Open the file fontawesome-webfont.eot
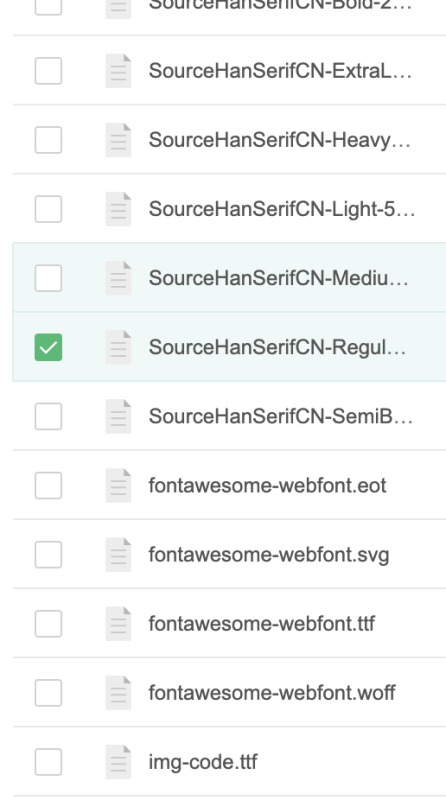 267,485
